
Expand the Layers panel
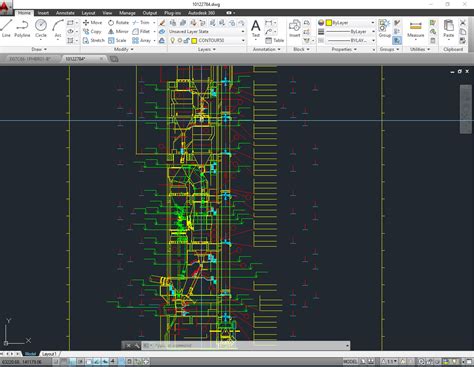tap(207, 49)
